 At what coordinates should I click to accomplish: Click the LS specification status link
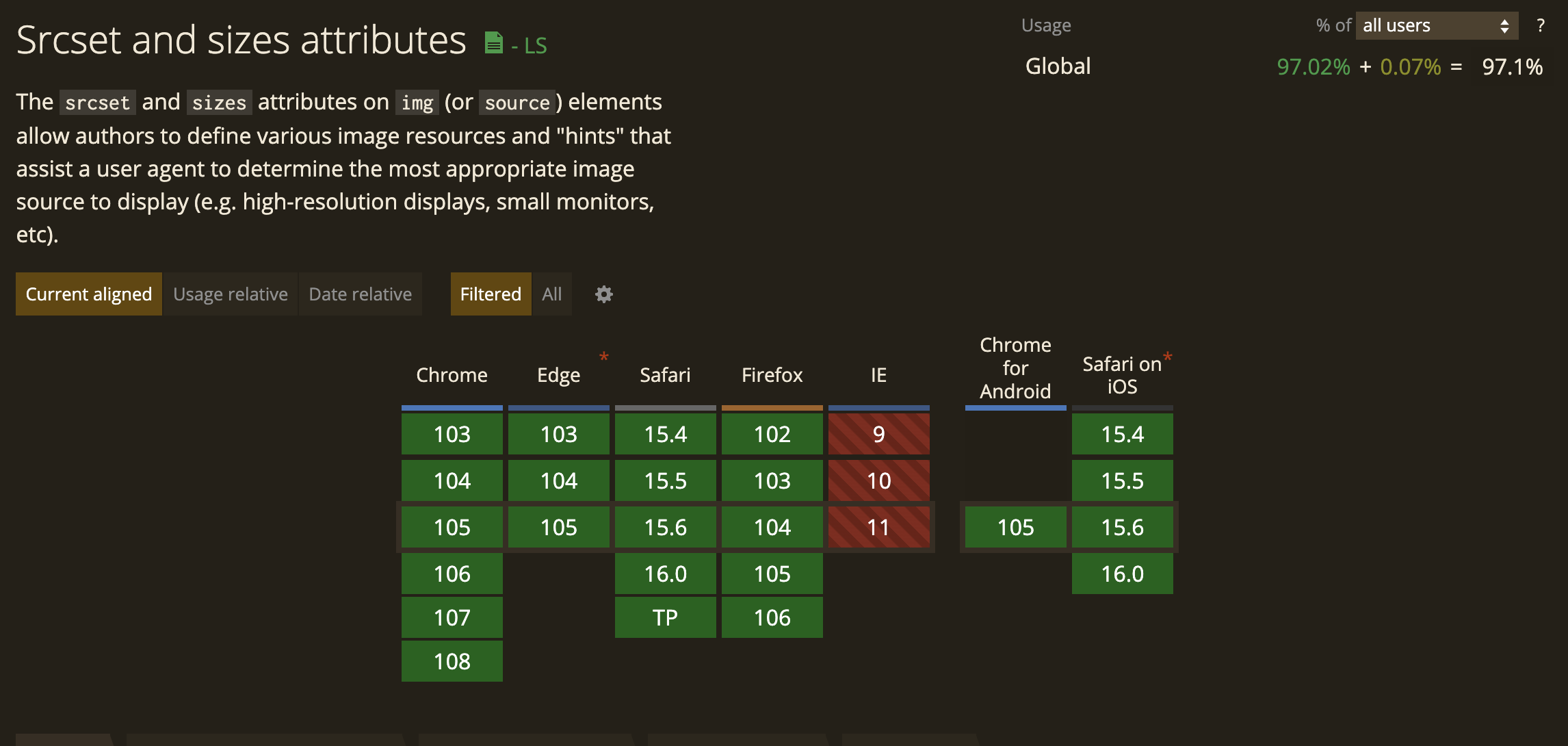535,46
